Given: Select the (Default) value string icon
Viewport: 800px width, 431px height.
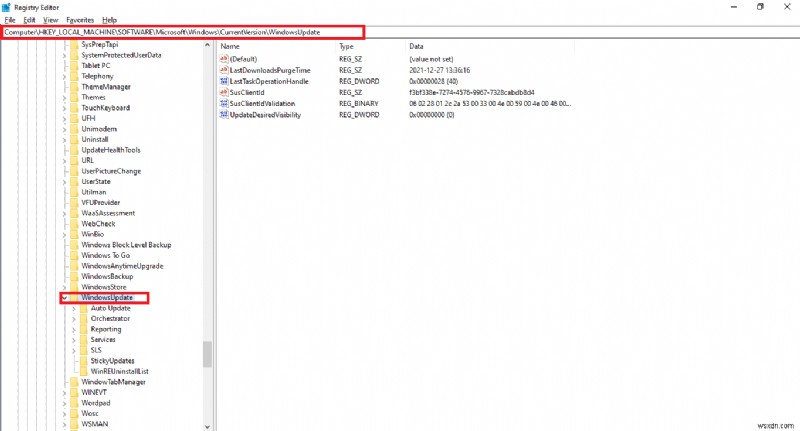Looking at the screenshot, I should pyautogui.click(x=223, y=59).
